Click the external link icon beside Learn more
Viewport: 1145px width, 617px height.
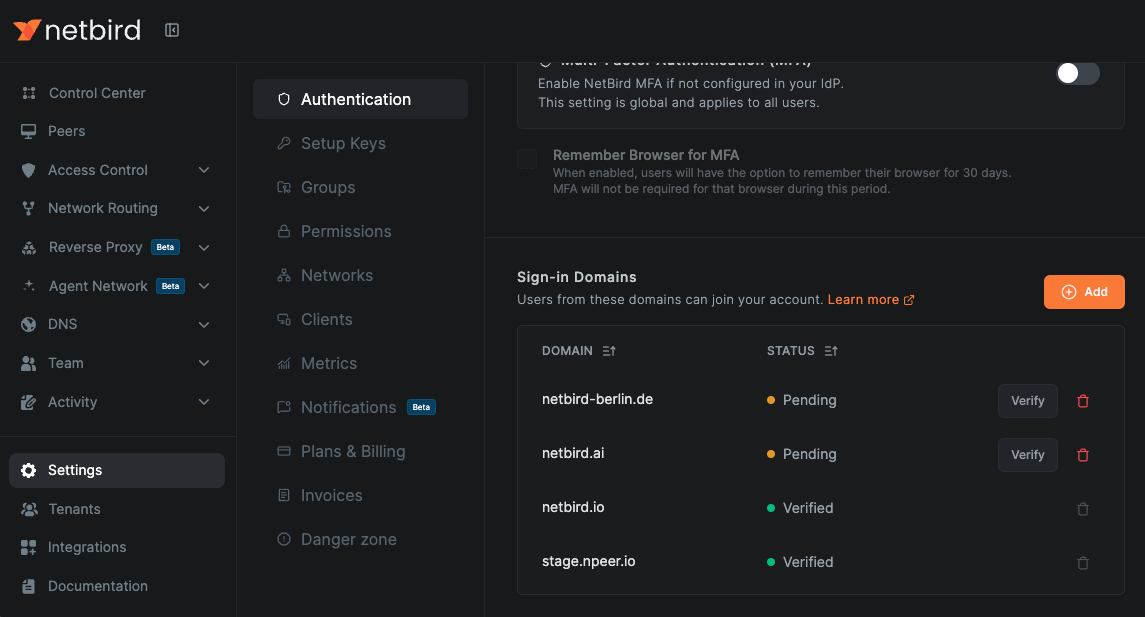909,300
